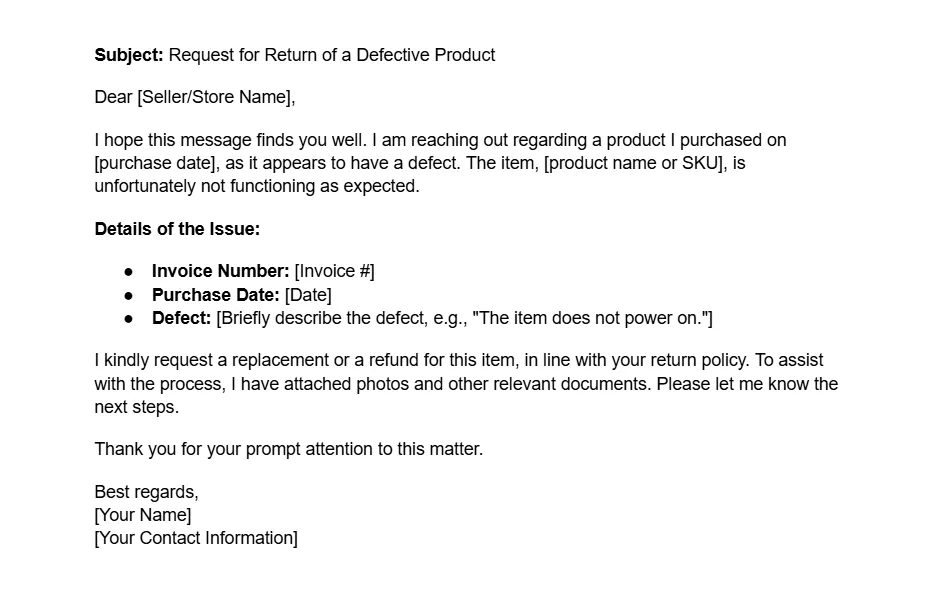Click the bold Defect: label
The height and width of the screenshot is (600, 950).
pyautogui.click(x=181, y=318)
